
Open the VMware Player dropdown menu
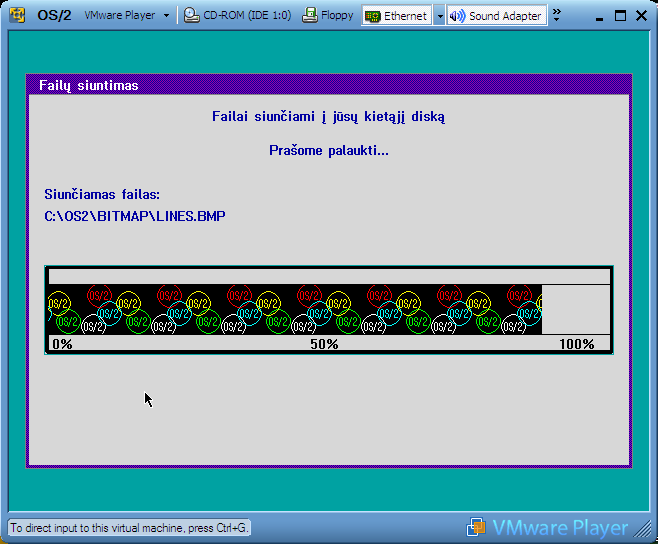pyautogui.click(x=127, y=16)
